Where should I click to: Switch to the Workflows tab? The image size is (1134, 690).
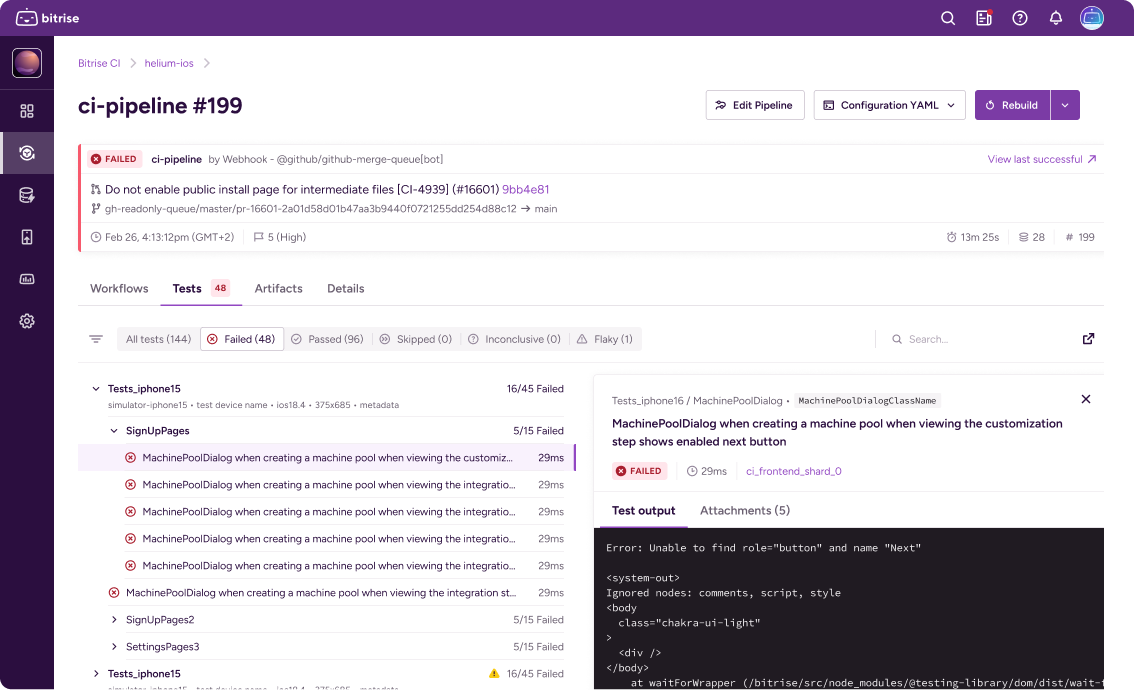tap(119, 288)
